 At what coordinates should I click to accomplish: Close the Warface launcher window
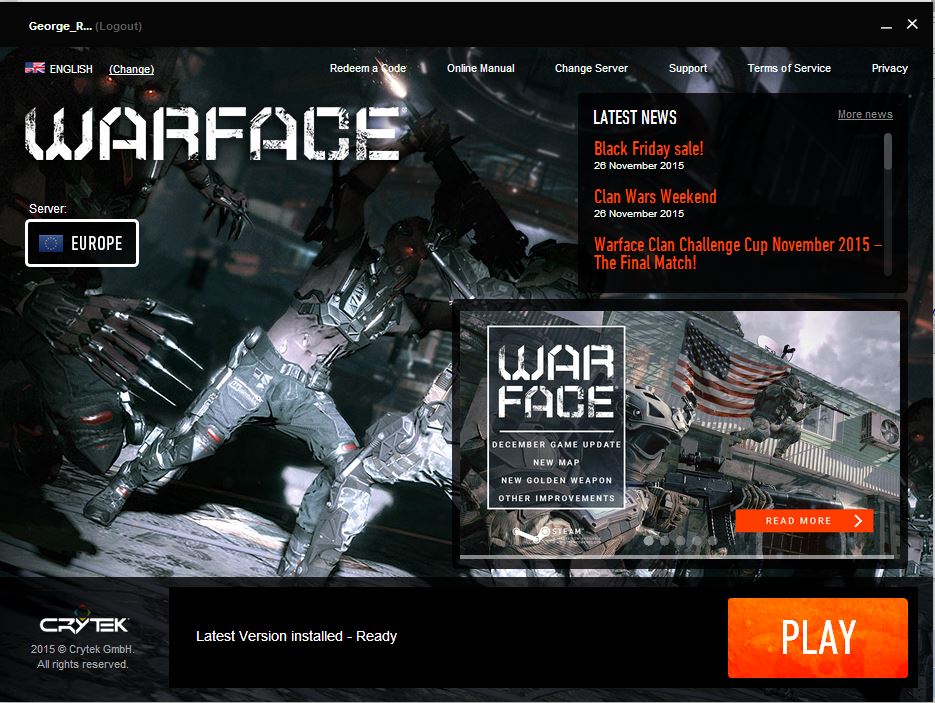912,24
